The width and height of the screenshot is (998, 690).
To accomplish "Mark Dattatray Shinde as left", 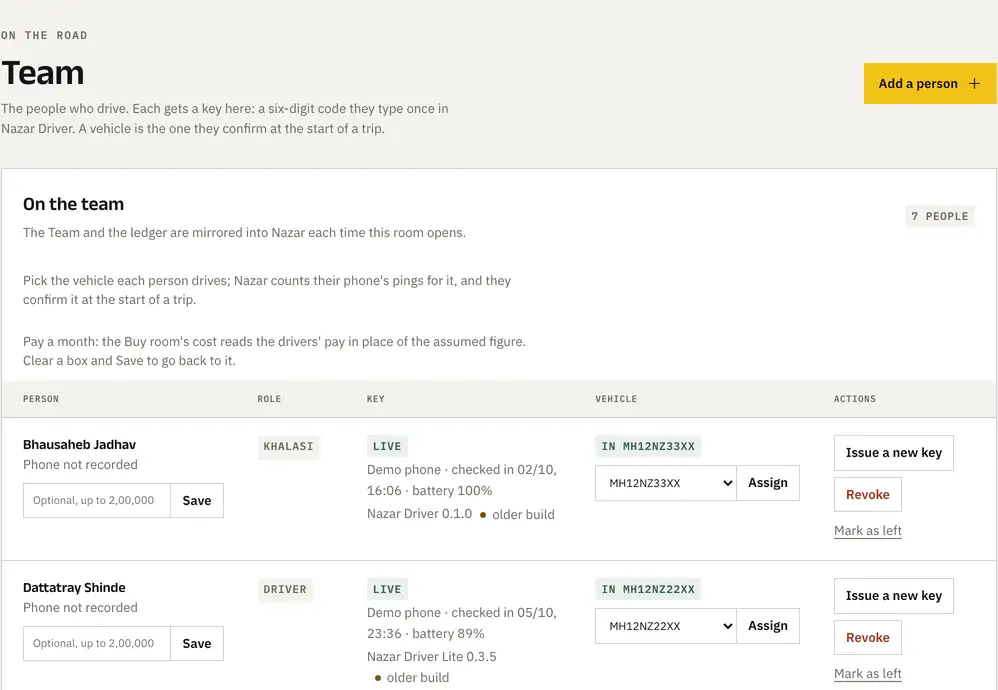I will pyautogui.click(x=868, y=674).
